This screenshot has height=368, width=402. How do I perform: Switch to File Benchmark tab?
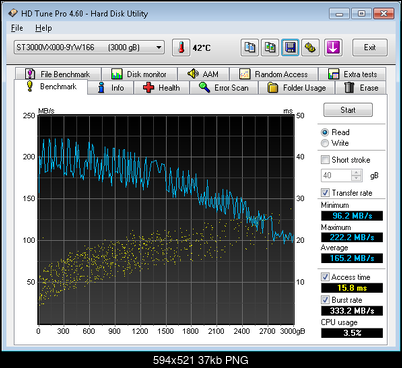[x=58, y=74]
